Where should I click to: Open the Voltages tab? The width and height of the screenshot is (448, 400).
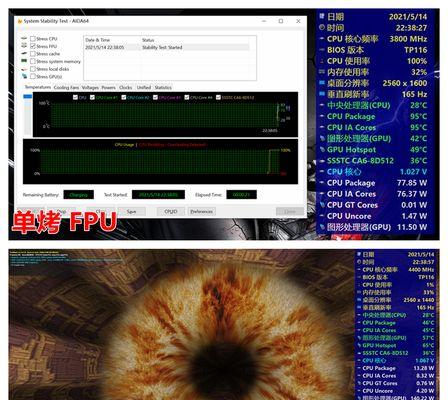click(90, 87)
